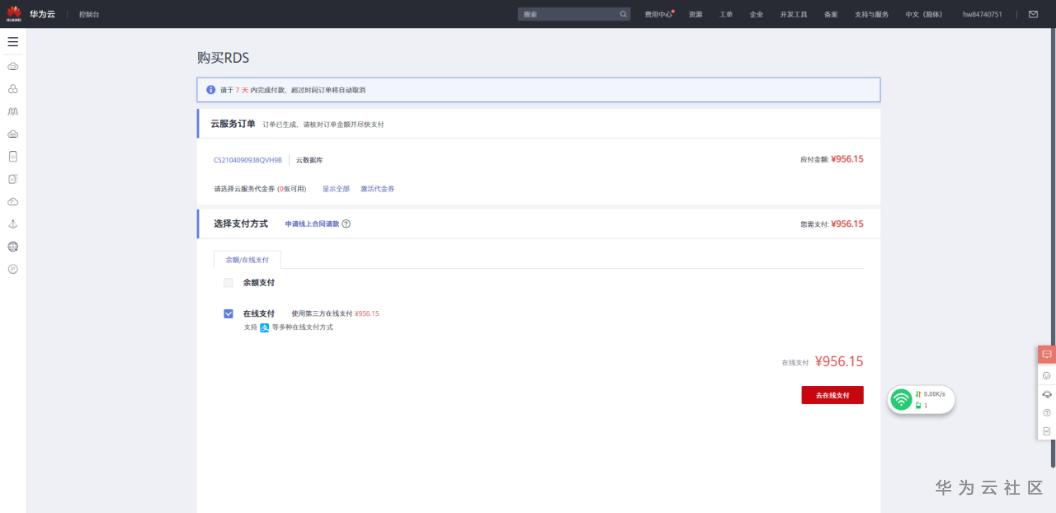Open 开发工具 in the top navigation
The height and width of the screenshot is (513, 1056).
click(793, 14)
